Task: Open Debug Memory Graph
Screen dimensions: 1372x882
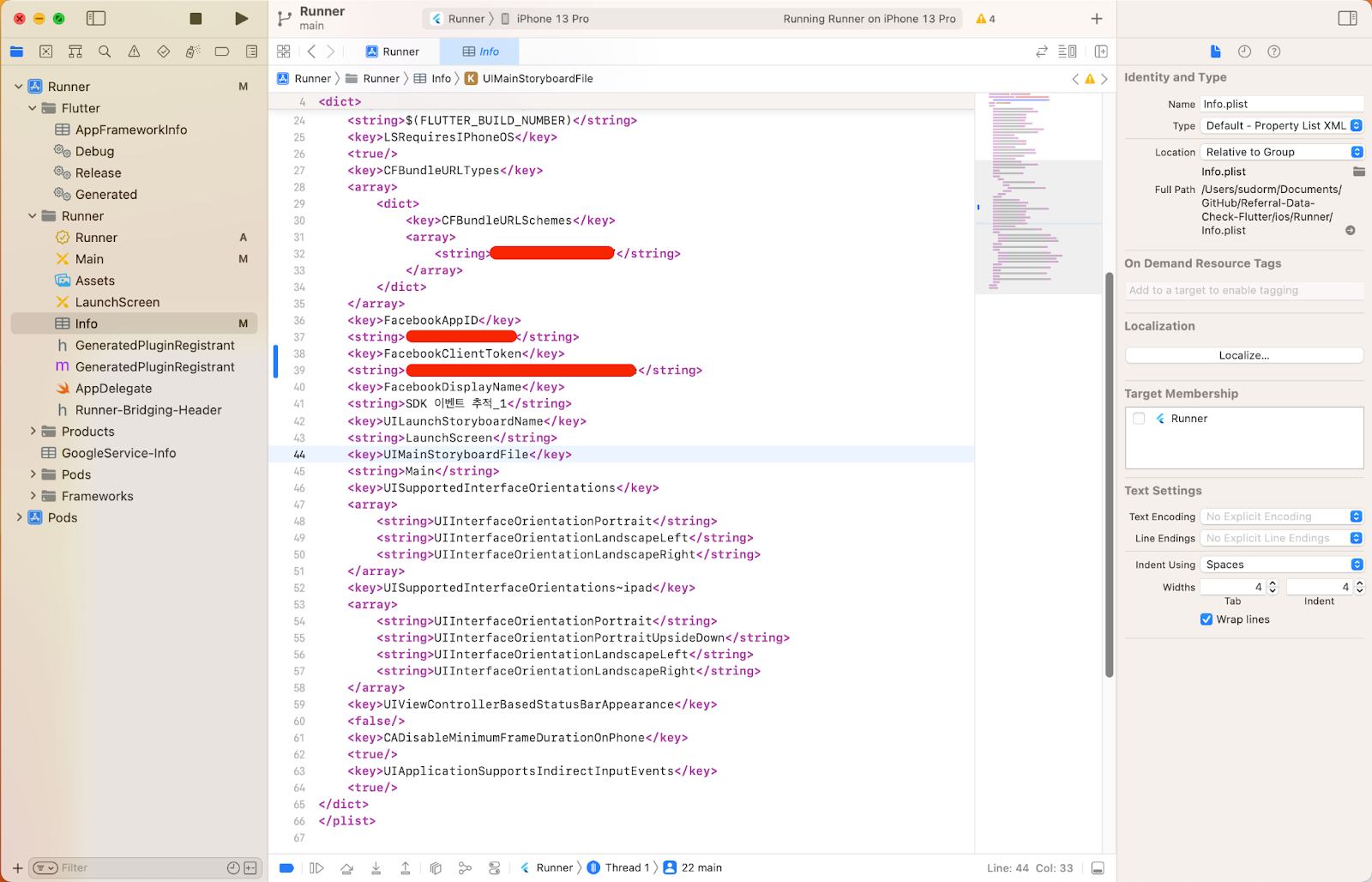Action: (x=465, y=868)
